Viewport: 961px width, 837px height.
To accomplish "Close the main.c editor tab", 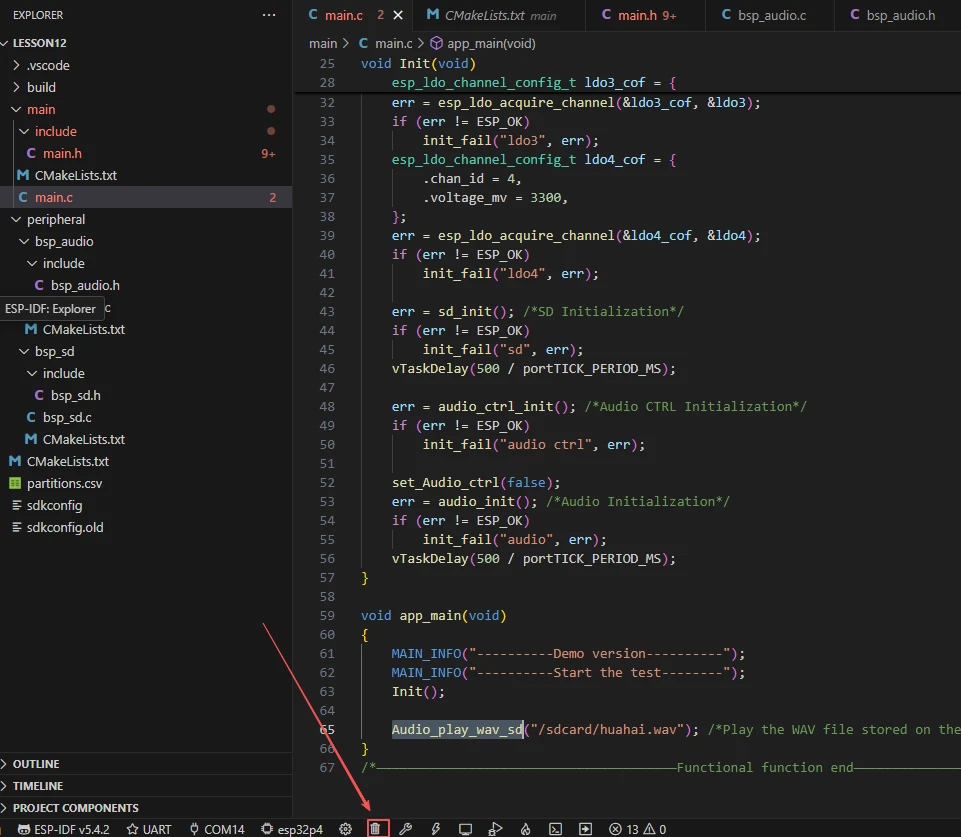I will pos(399,15).
